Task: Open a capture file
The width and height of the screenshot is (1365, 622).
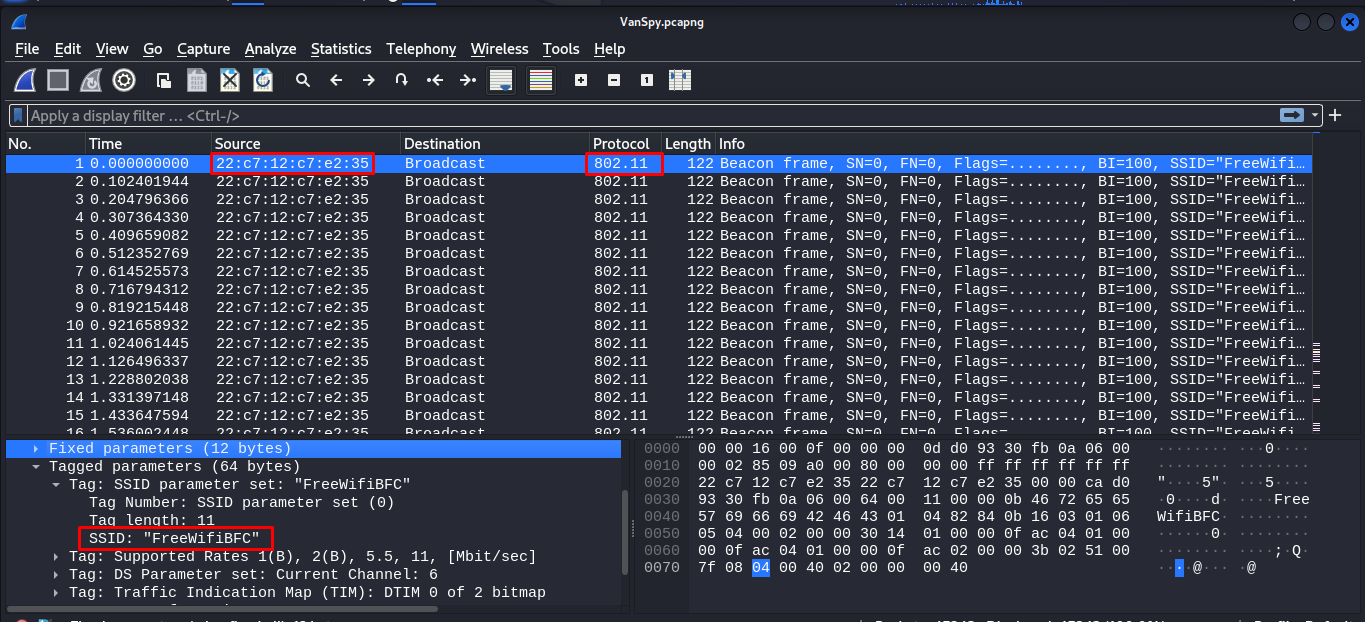Action: pyautogui.click(x=164, y=80)
